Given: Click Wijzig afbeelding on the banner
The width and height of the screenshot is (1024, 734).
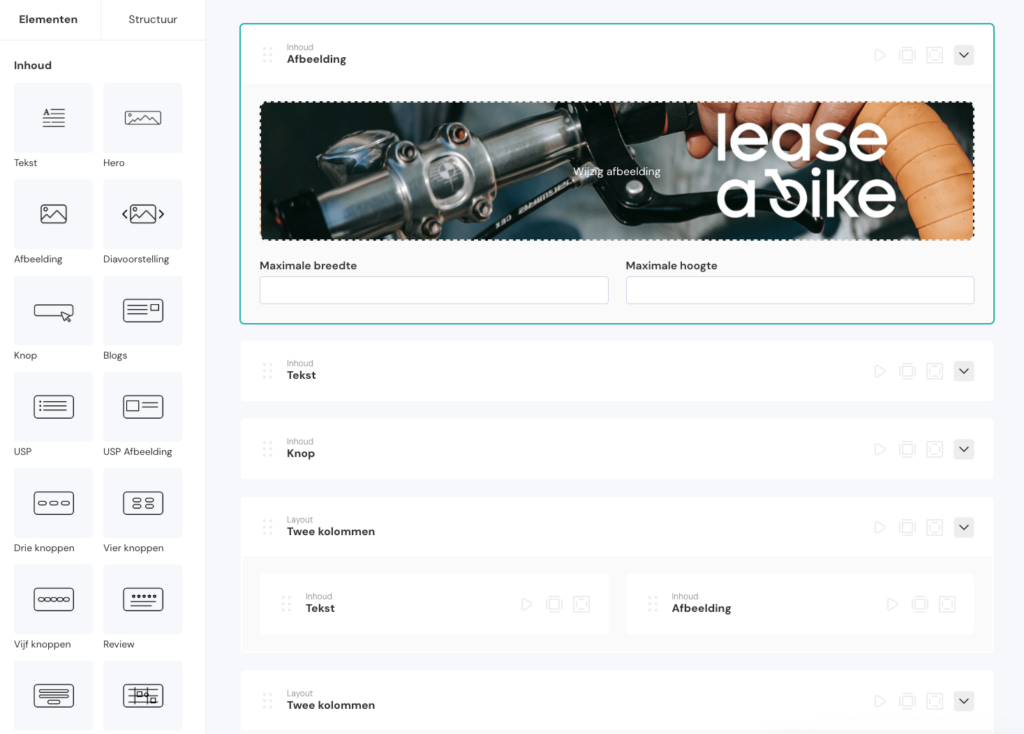Looking at the screenshot, I should [616, 171].
